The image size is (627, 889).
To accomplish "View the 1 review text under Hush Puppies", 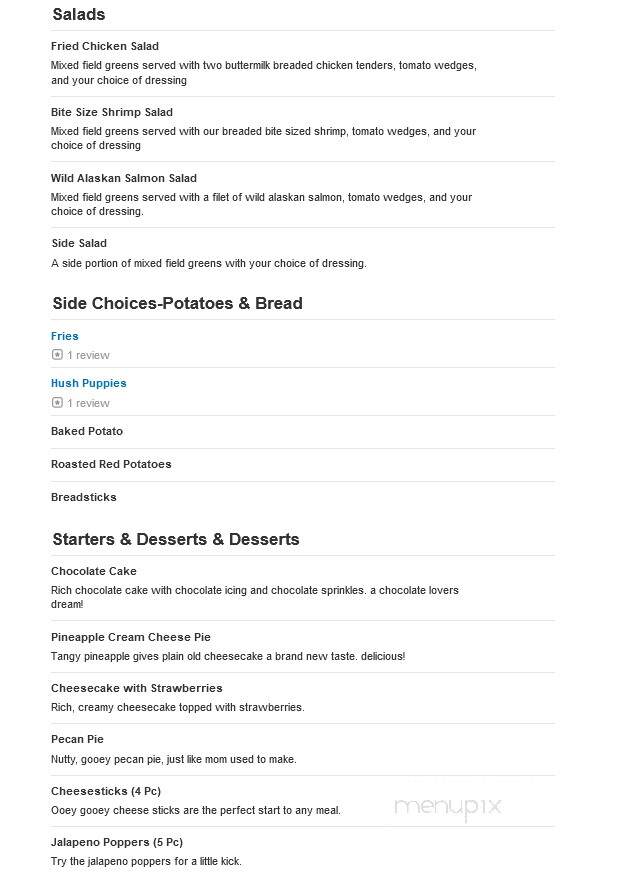I will click(88, 403).
